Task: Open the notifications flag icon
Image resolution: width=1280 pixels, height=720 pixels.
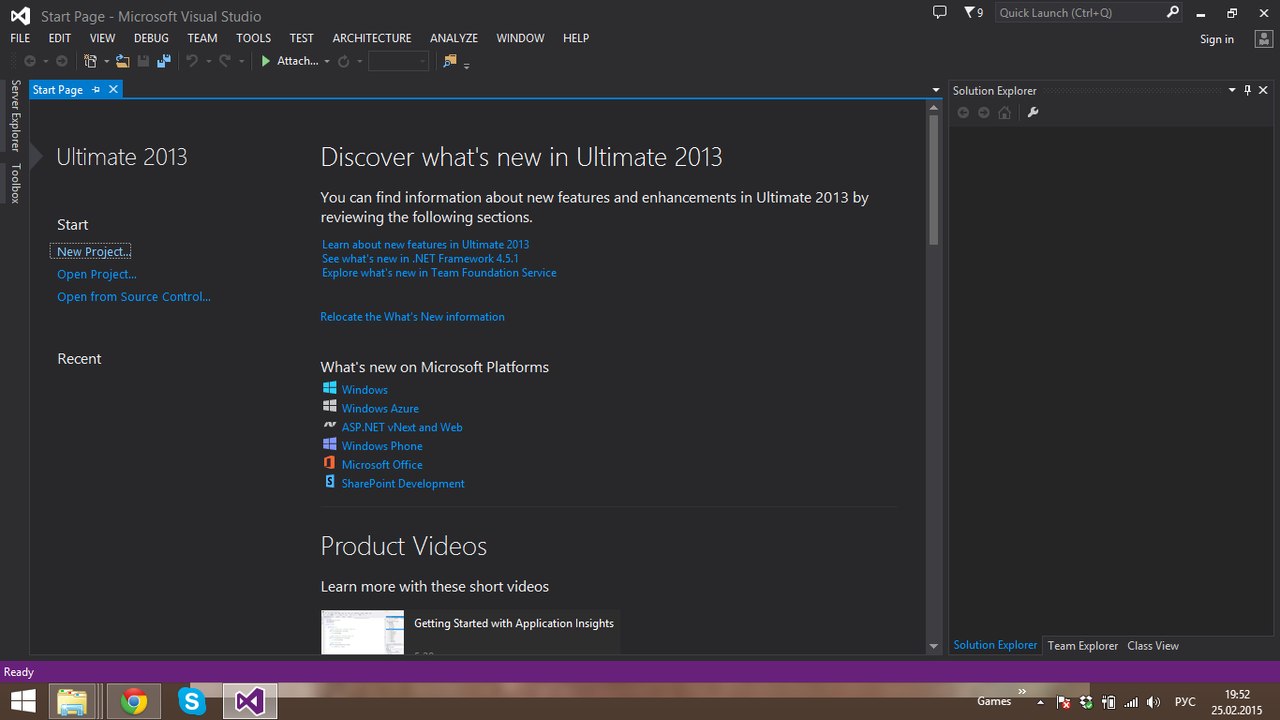Action: (969, 12)
